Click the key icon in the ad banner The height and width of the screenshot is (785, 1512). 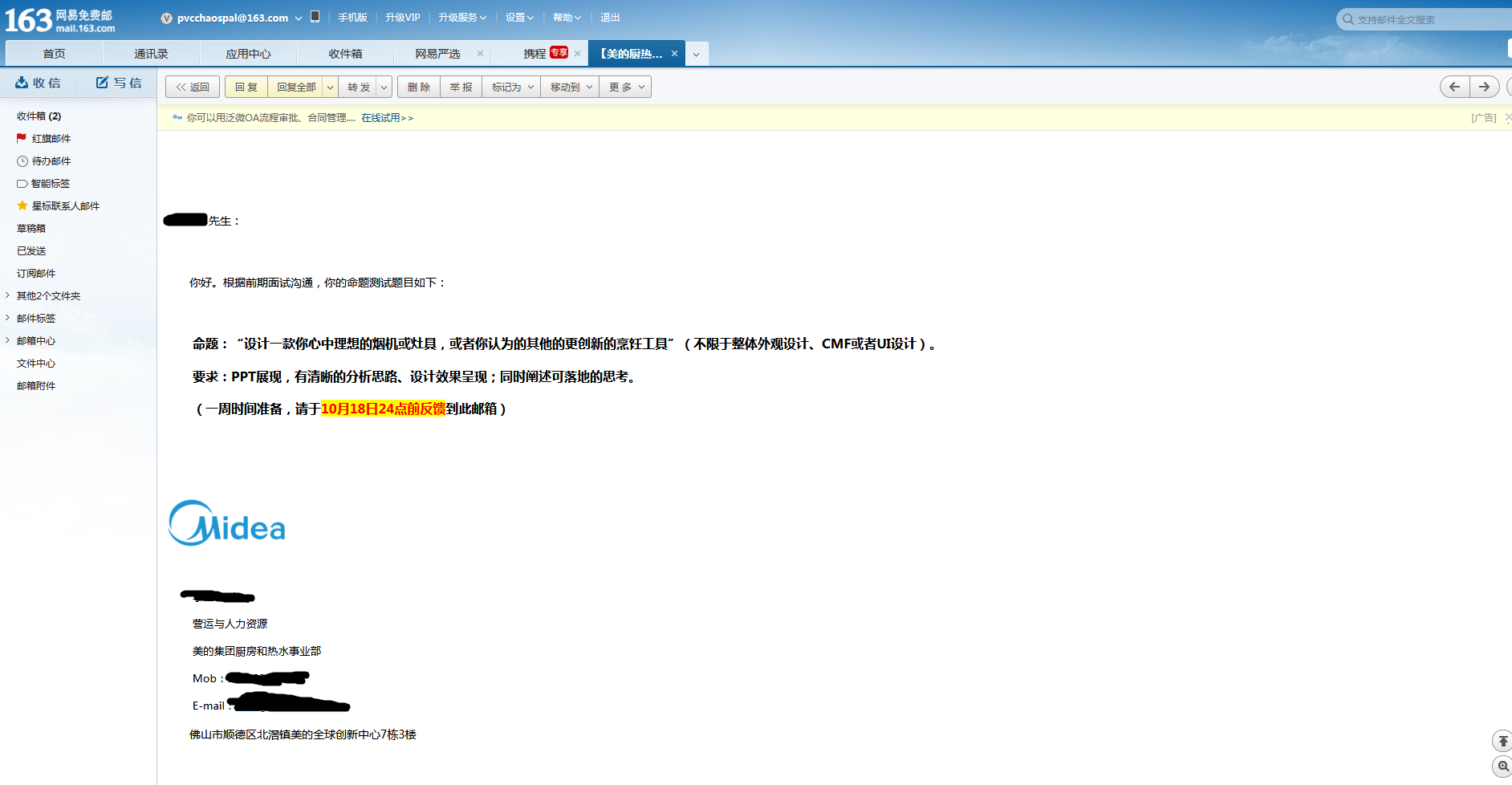point(177,117)
